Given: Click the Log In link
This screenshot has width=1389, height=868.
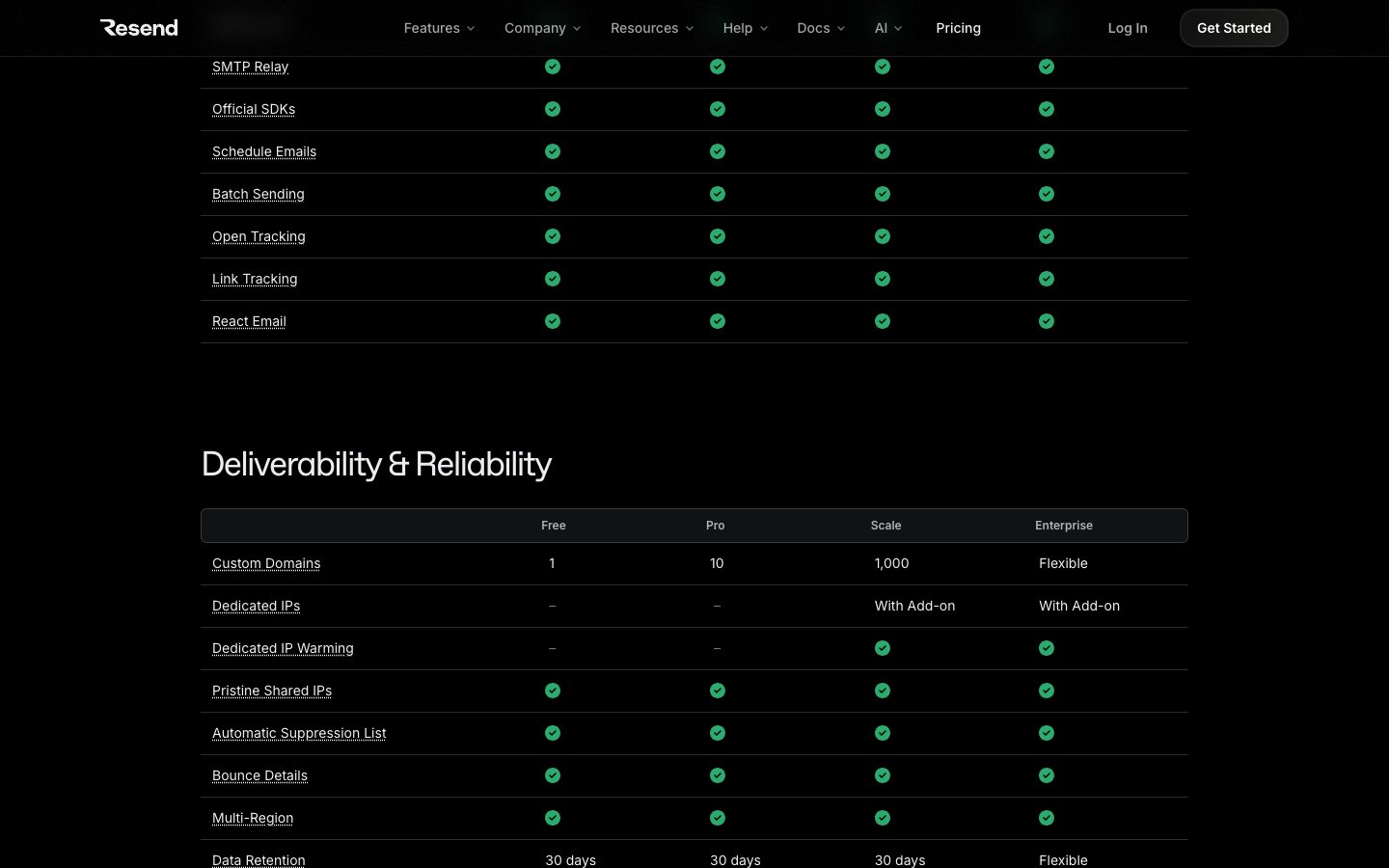Looking at the screenshot, I should 1127,28.
